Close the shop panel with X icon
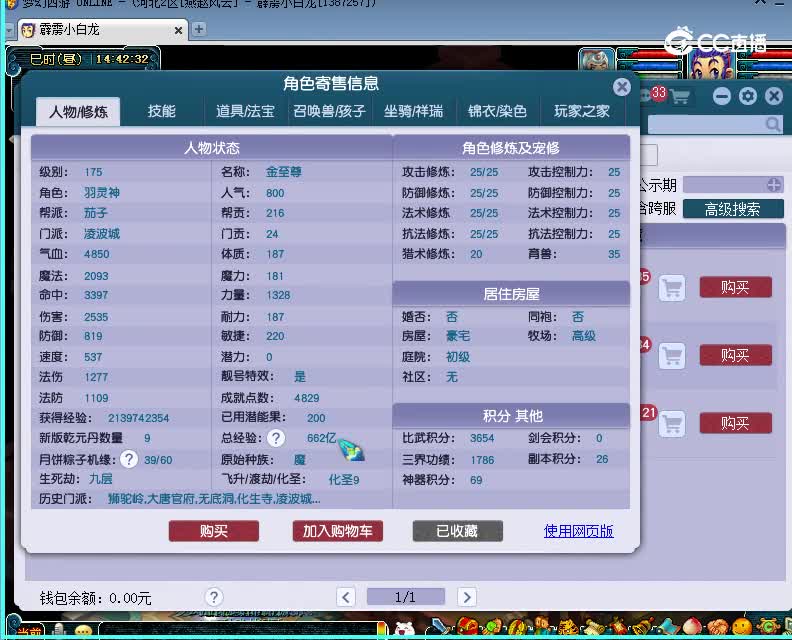Viewport: 792px width, 640px height. pos(773,96)
